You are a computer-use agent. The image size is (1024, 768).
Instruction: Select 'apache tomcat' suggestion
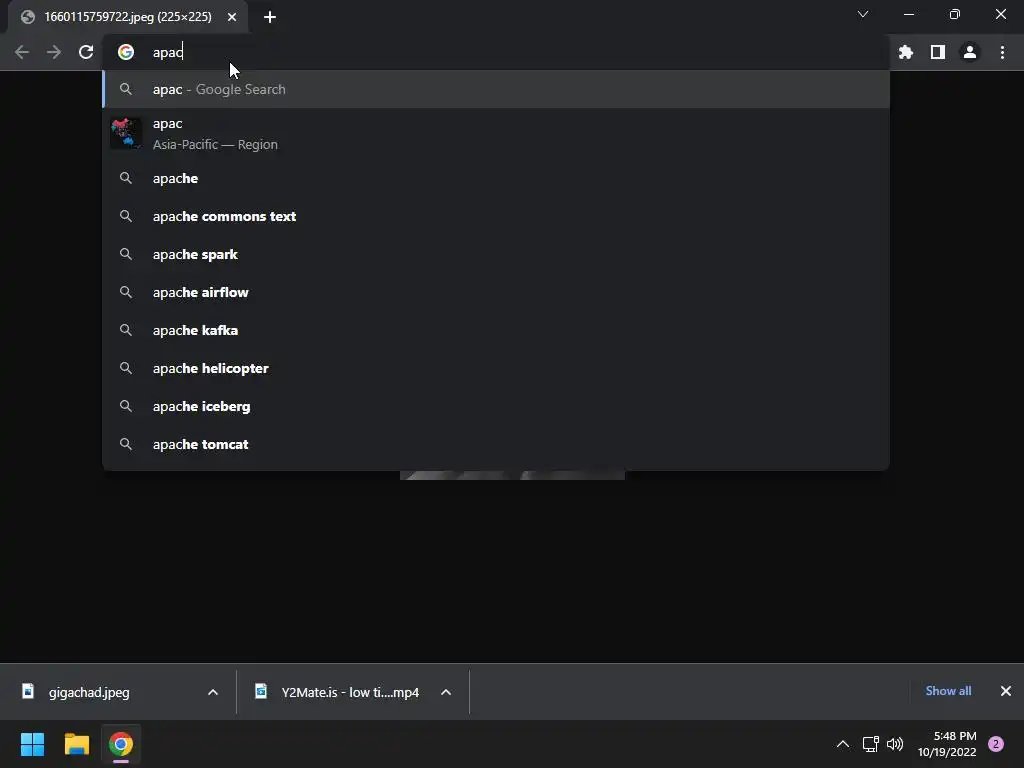(496, 444)
